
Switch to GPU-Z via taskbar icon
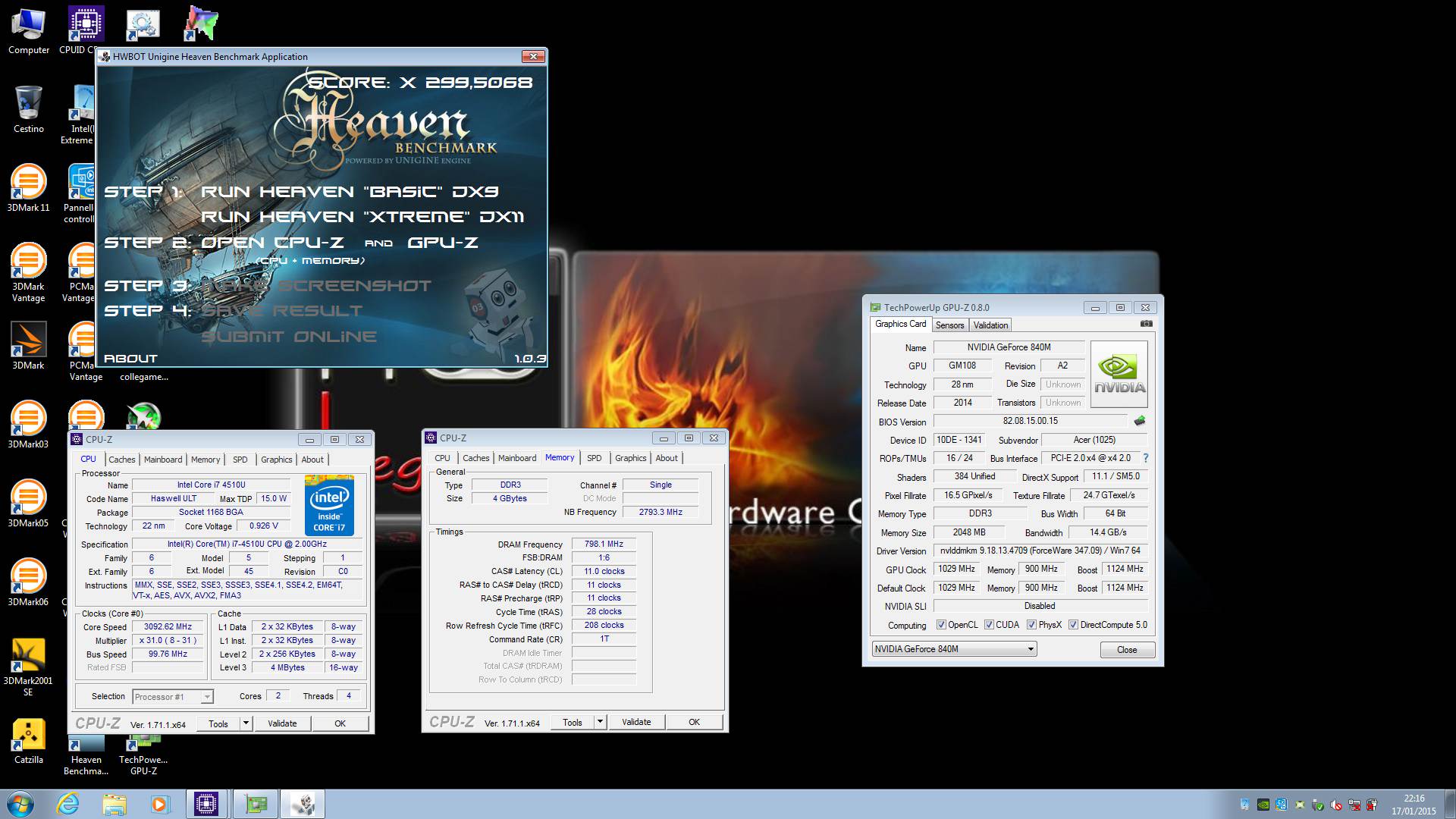[256, 804]
